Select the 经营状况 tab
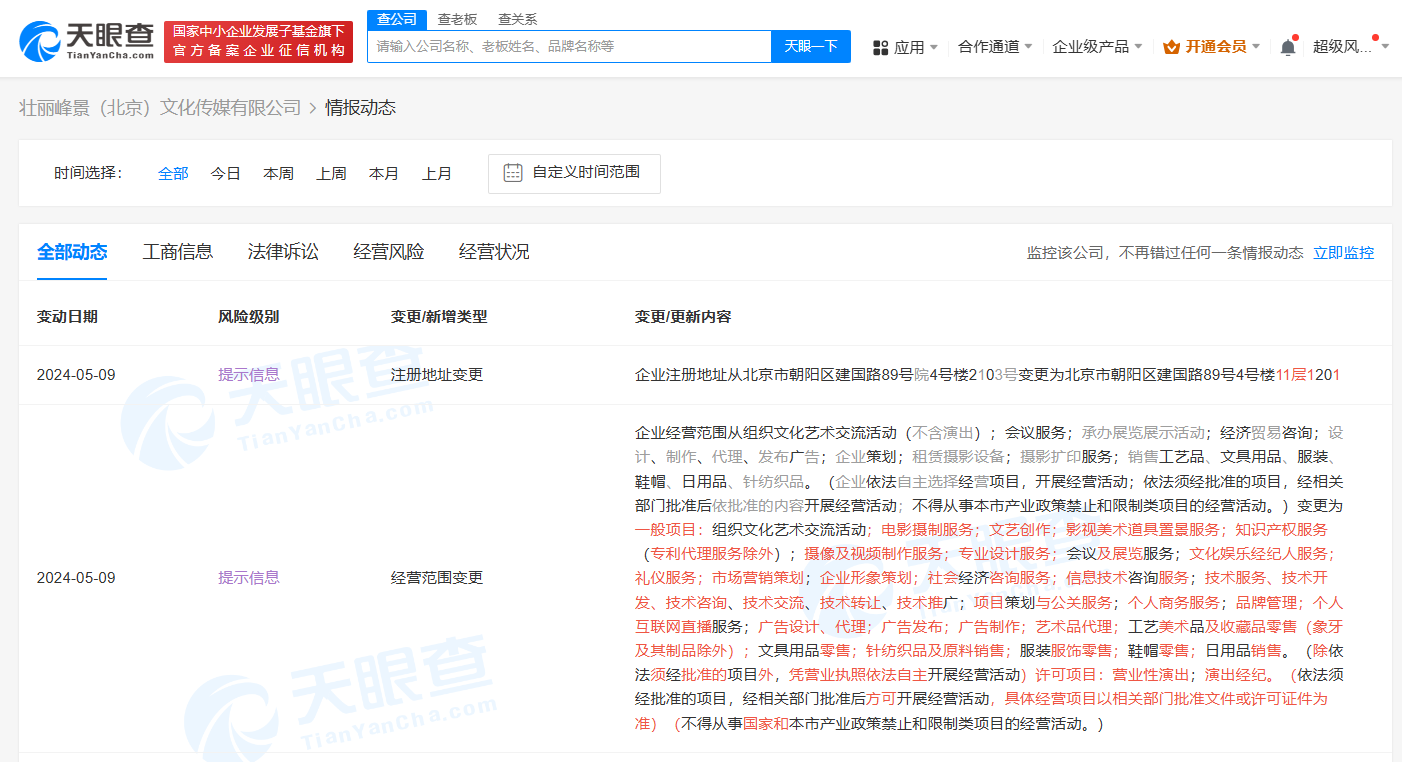This screenshot has width=1402, height=762. (494, 252)
